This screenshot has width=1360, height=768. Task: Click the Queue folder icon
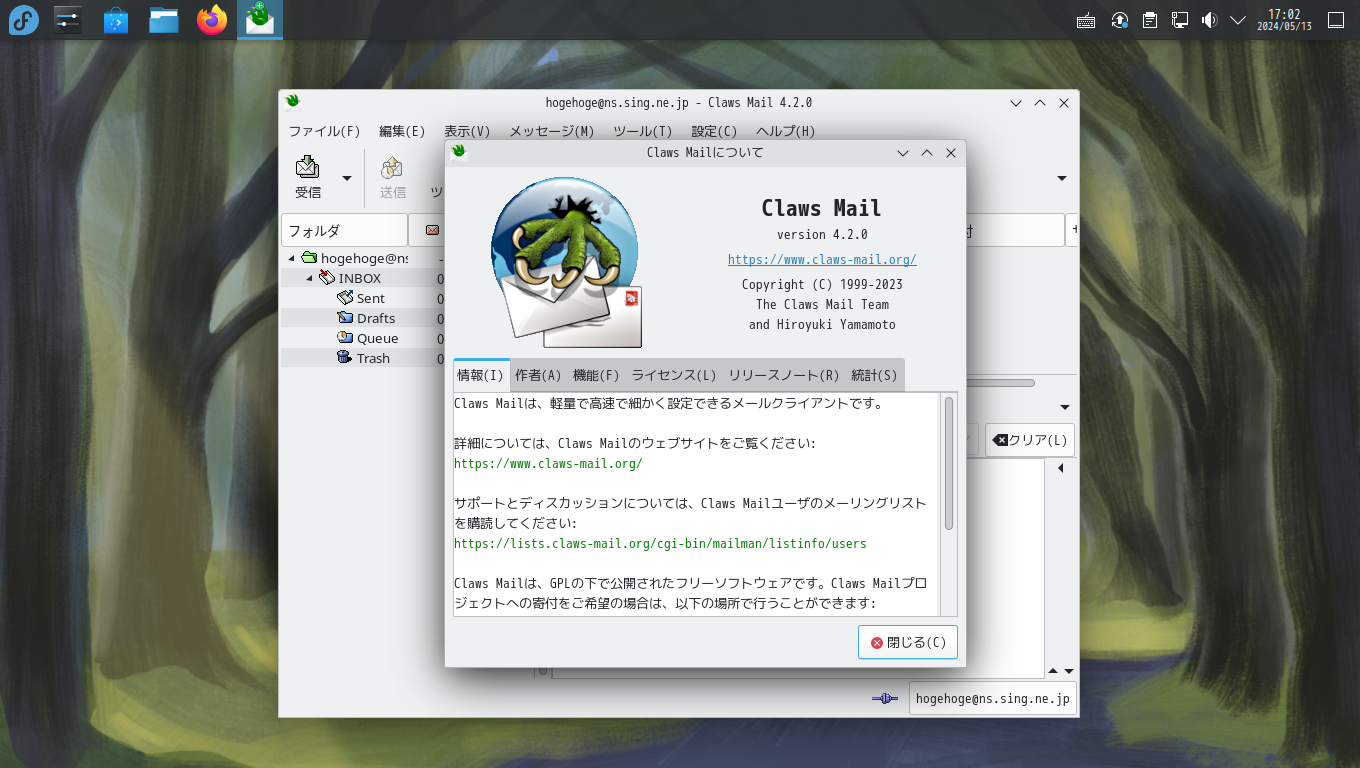(345, 338)
